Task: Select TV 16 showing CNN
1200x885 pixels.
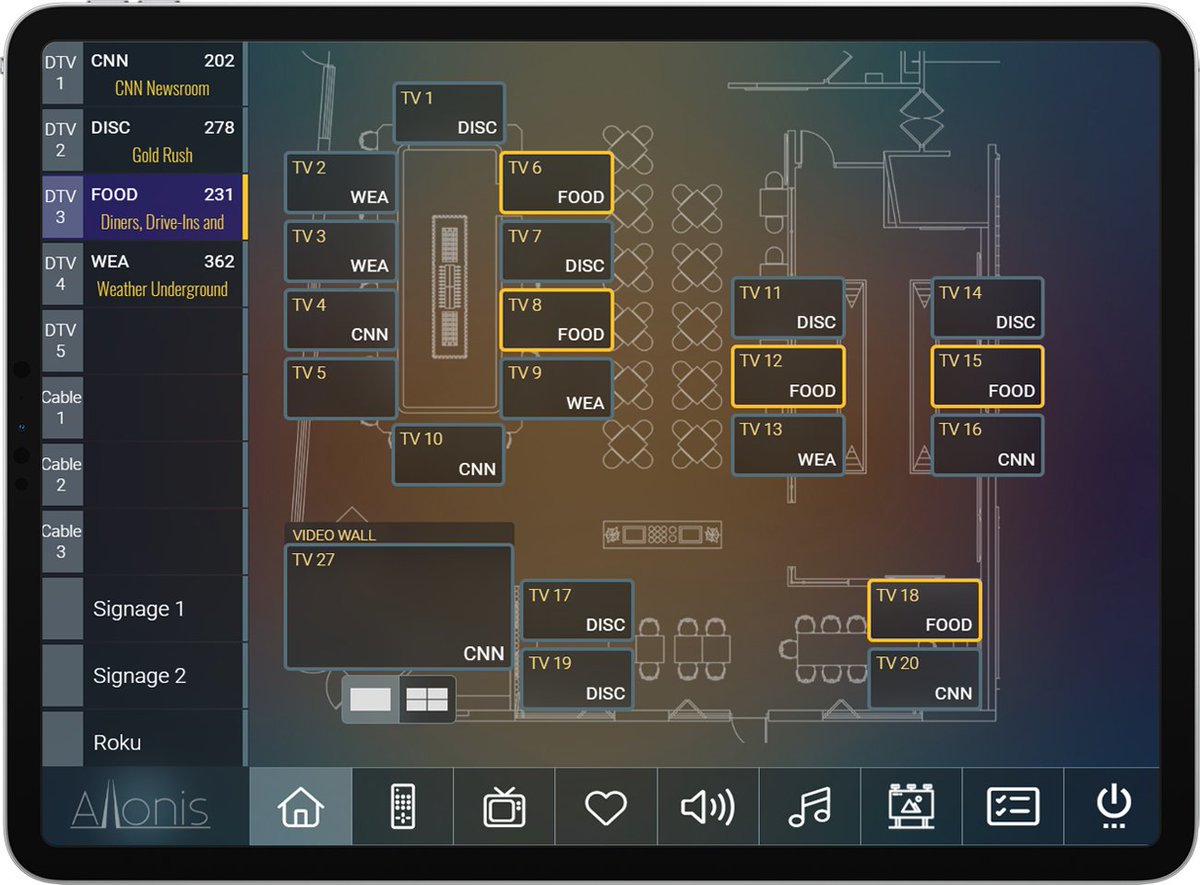Action: [x=987, y=445]
